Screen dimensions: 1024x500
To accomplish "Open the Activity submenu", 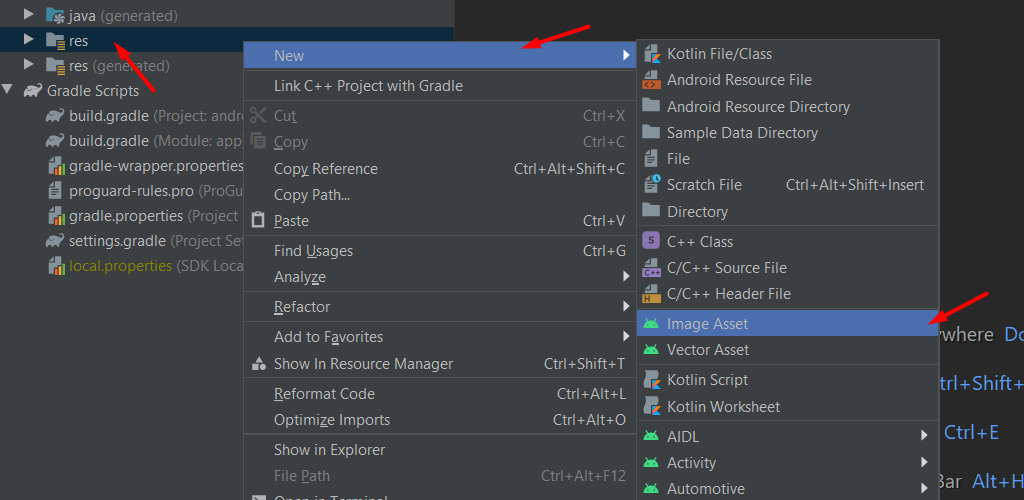I will pos(692,463).
